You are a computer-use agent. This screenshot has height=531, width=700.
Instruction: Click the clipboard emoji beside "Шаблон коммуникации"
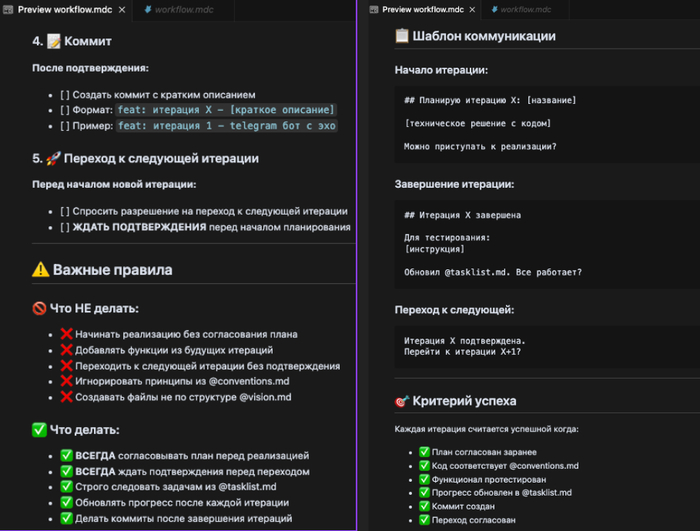pyautogui.click(x=404, y=37)
